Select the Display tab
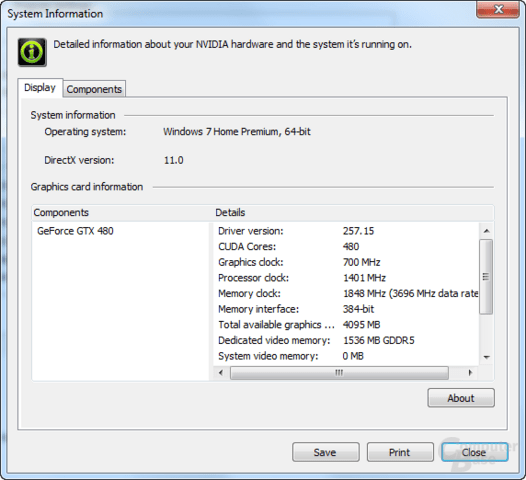The image size is (526, 480). (40, 88)
